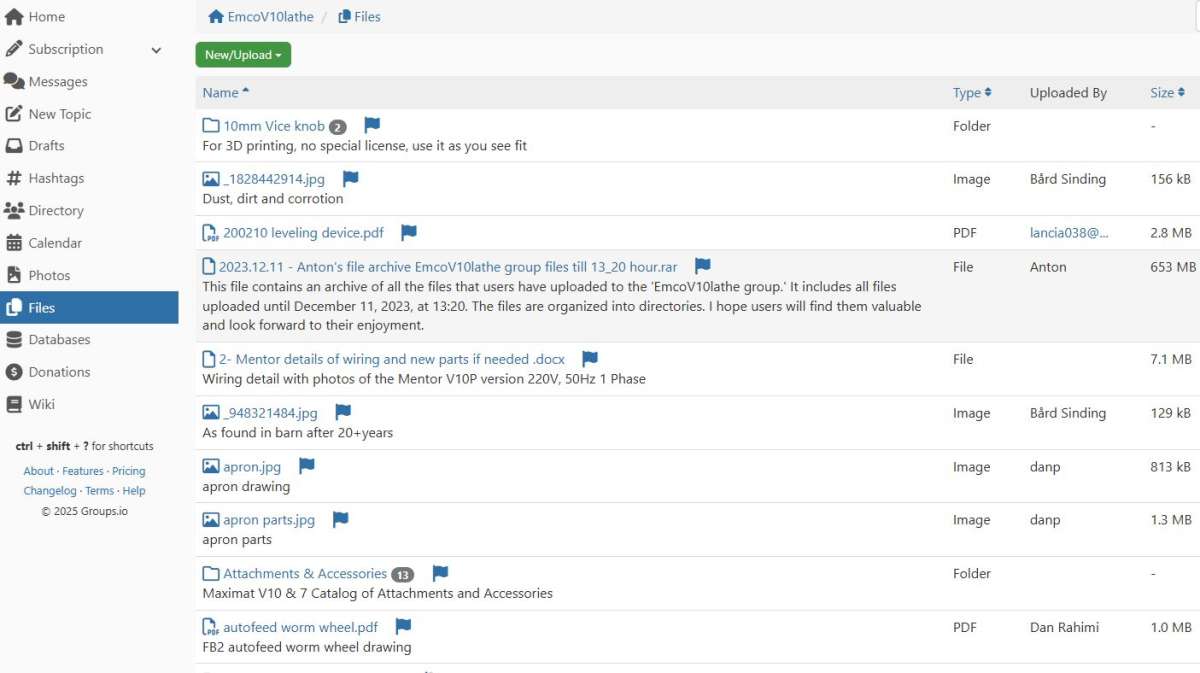1200x673 pixels.
Task: Open the Pricing footer link
Action: [x=129, y=471]
